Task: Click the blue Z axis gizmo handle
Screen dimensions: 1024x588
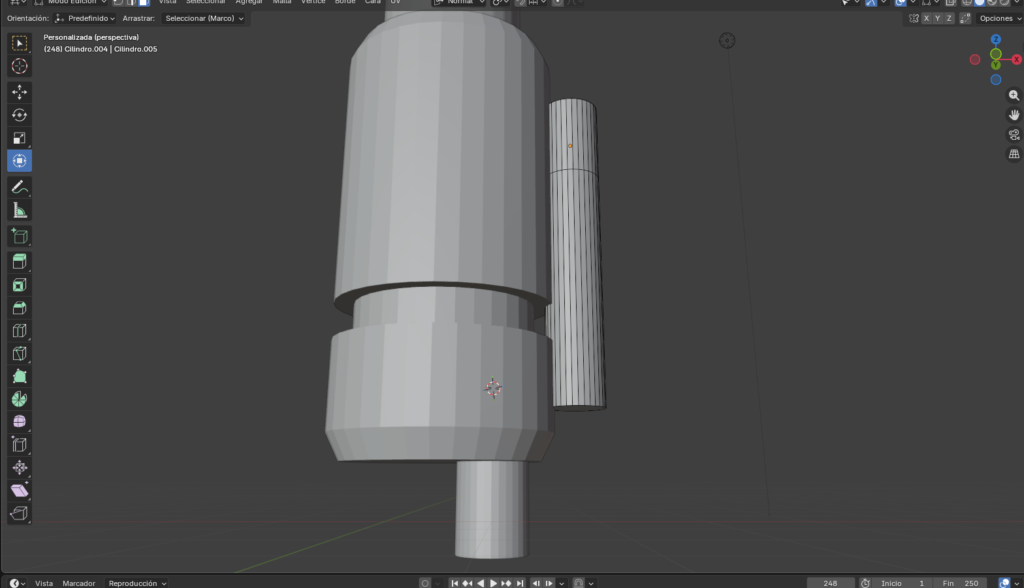Action: point(995,39)
